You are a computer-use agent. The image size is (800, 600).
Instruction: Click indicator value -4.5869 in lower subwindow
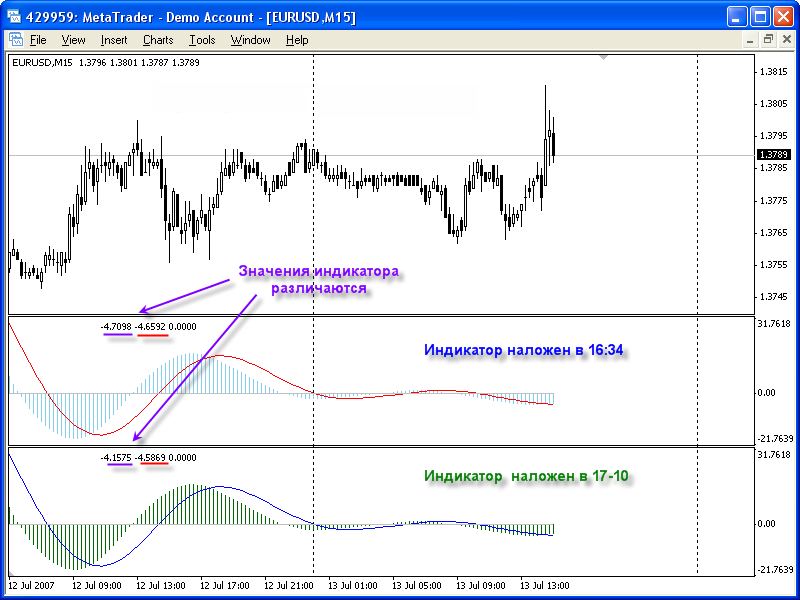(150, 458)
